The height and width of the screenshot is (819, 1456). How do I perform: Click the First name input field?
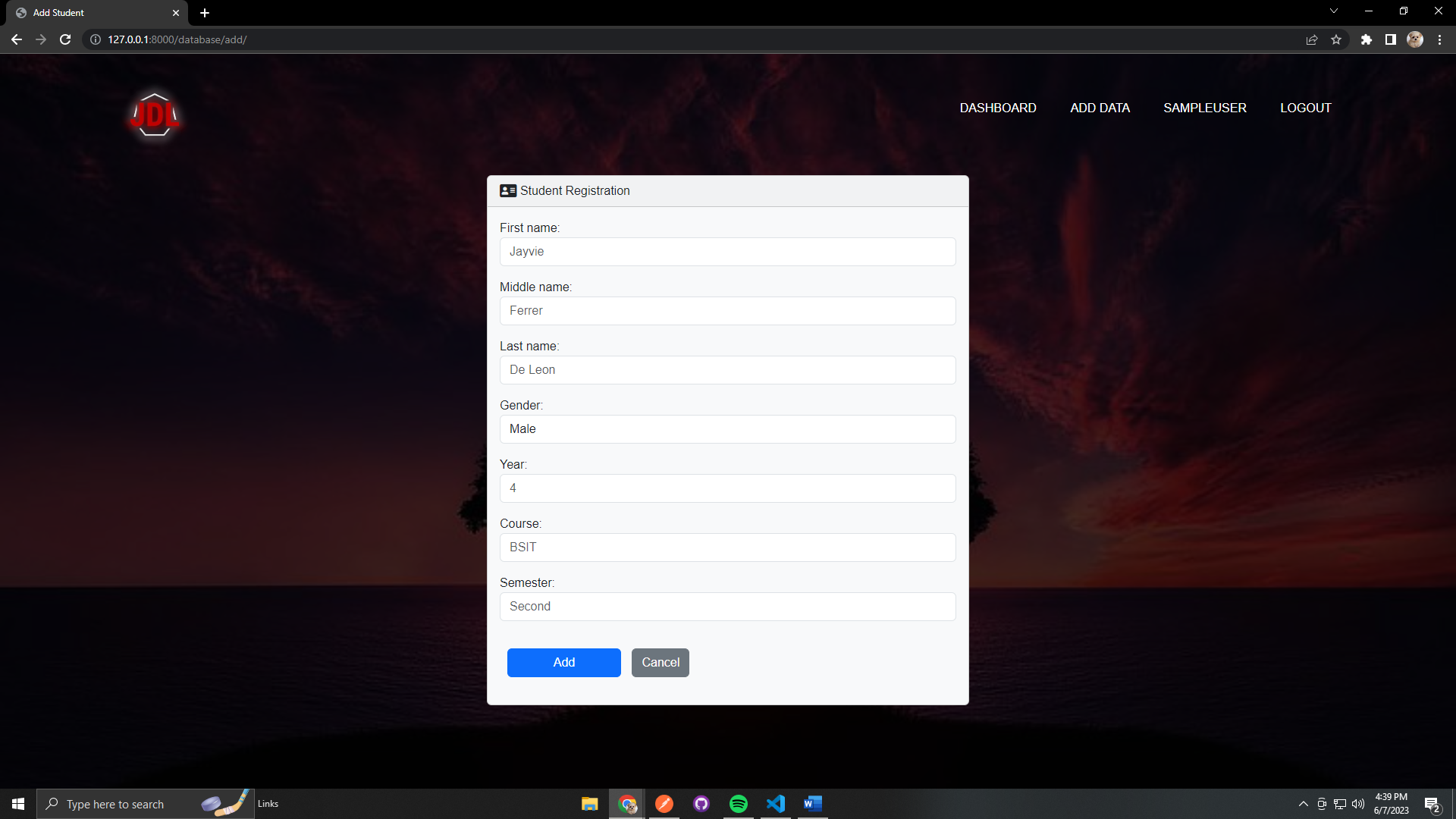pyautogui.click(x=727, y=252)
